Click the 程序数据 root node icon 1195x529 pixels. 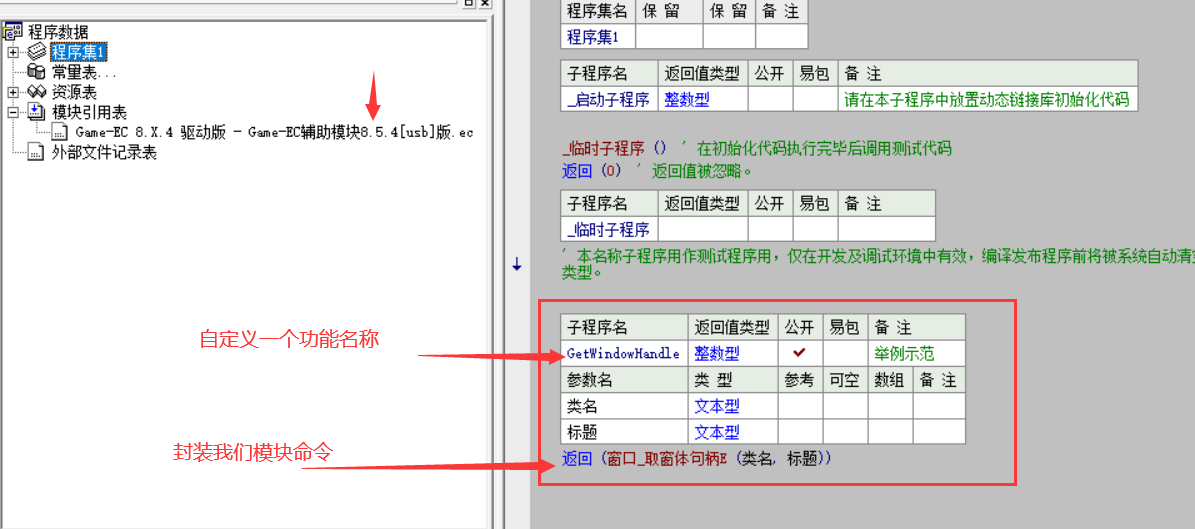tap(13, 32)
